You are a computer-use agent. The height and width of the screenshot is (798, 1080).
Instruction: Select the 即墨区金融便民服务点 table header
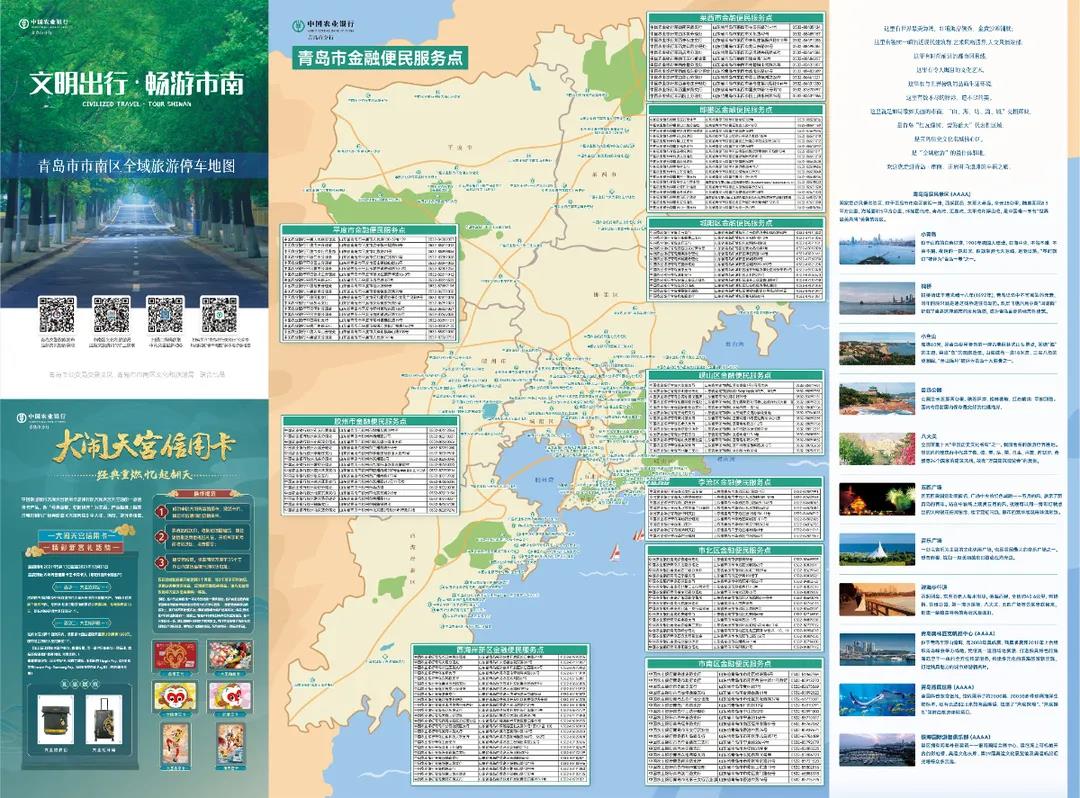[x=736, y=109]
